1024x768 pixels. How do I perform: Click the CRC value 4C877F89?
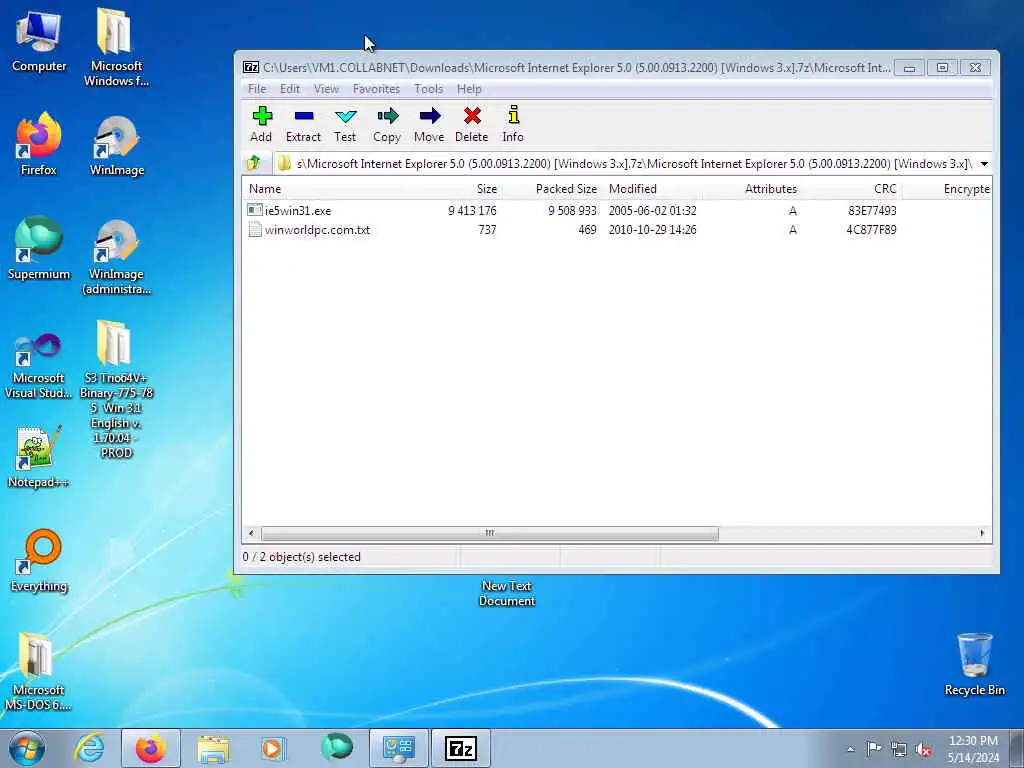(871, 230)
